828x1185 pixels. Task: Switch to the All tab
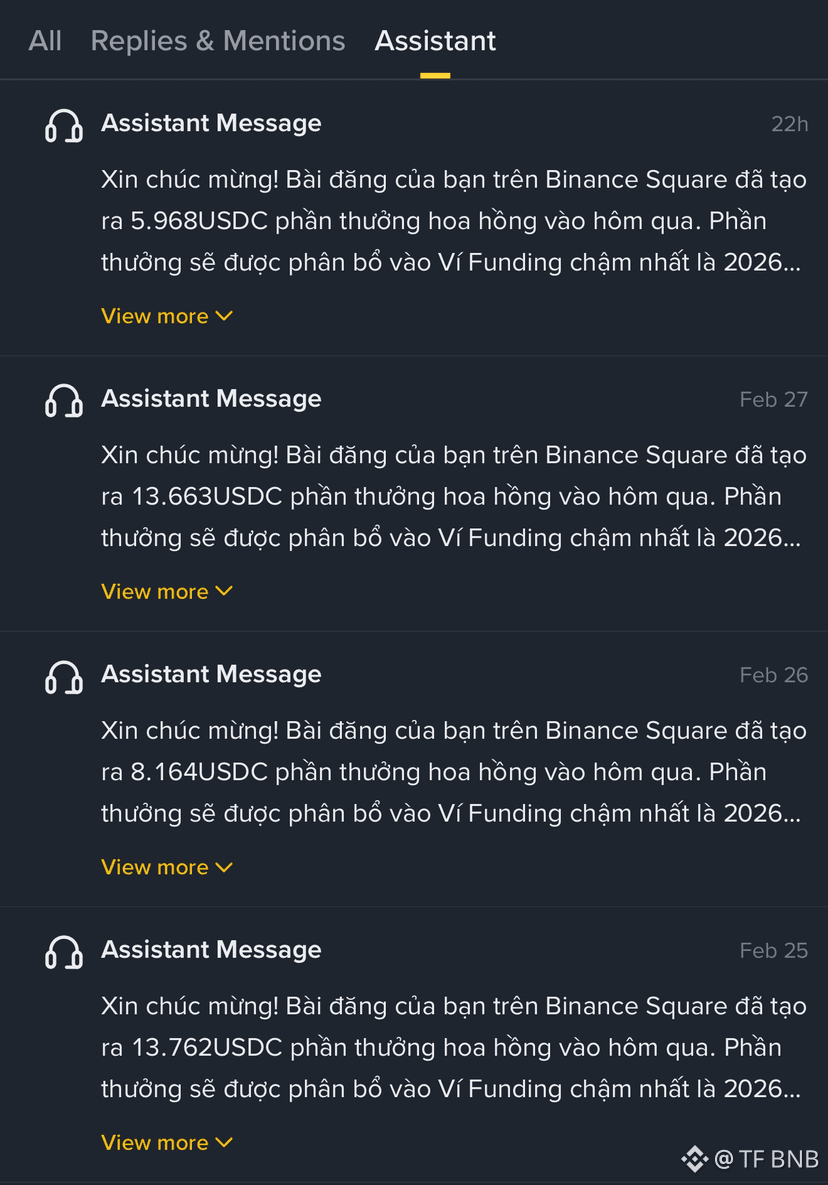pos(45,41)
